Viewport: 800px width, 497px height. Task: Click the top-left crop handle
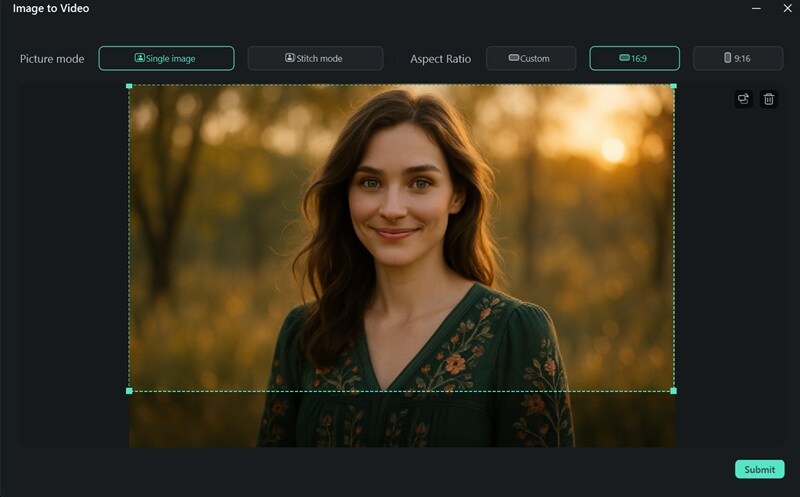coord(129,86)
